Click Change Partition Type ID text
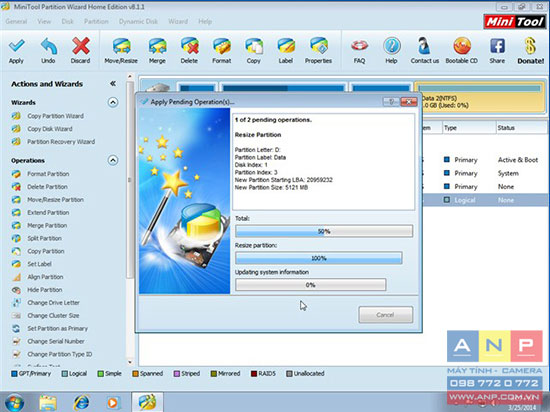Viewport: 550px width, 412px height. [60, 354]
